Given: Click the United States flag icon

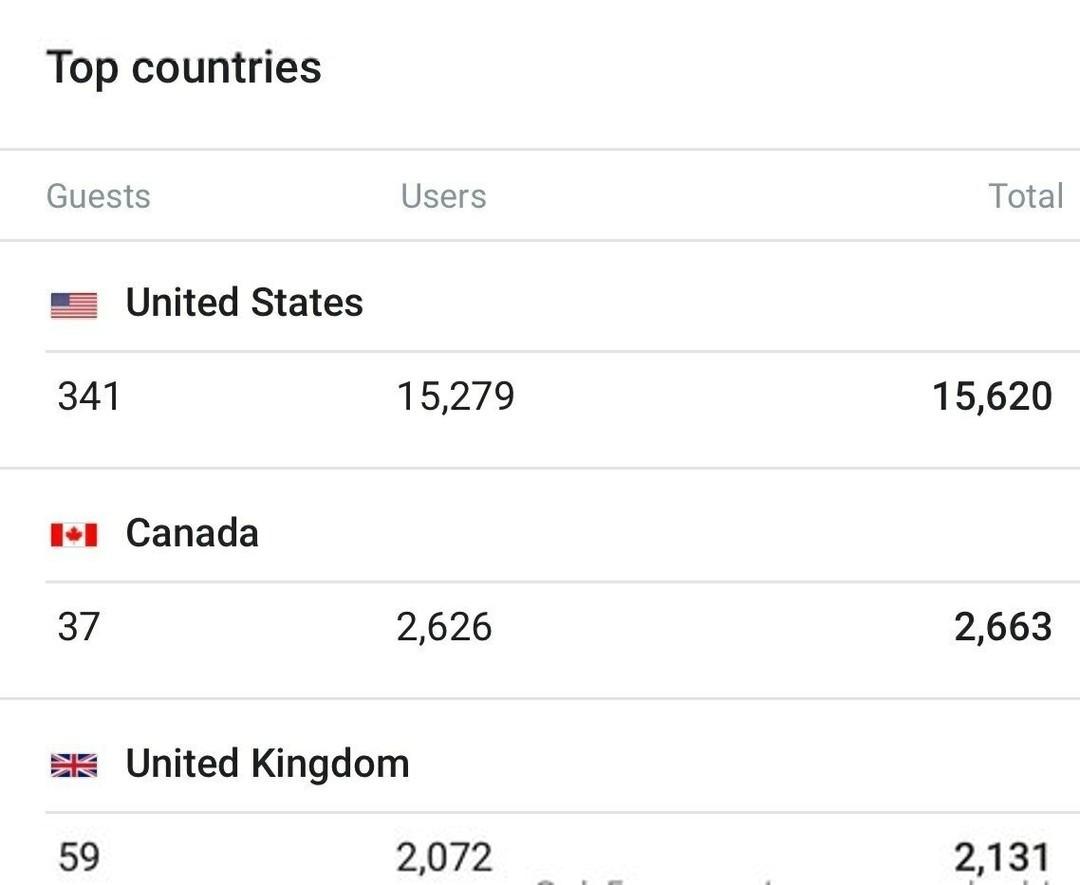Looking at the screenshot, I should point(74,306).
